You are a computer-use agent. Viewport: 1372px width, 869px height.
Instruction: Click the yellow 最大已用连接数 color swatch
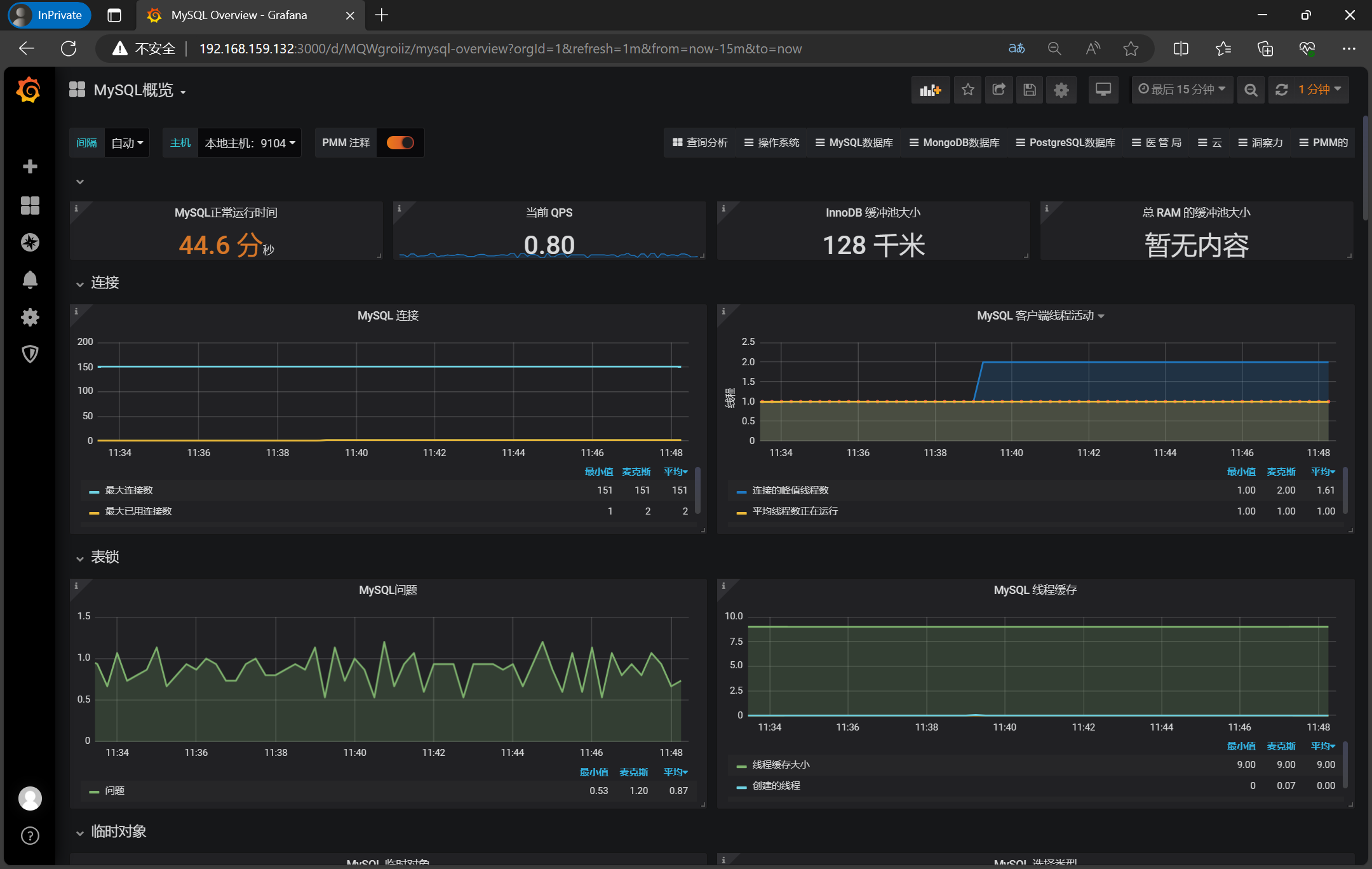tap(94, 512)
